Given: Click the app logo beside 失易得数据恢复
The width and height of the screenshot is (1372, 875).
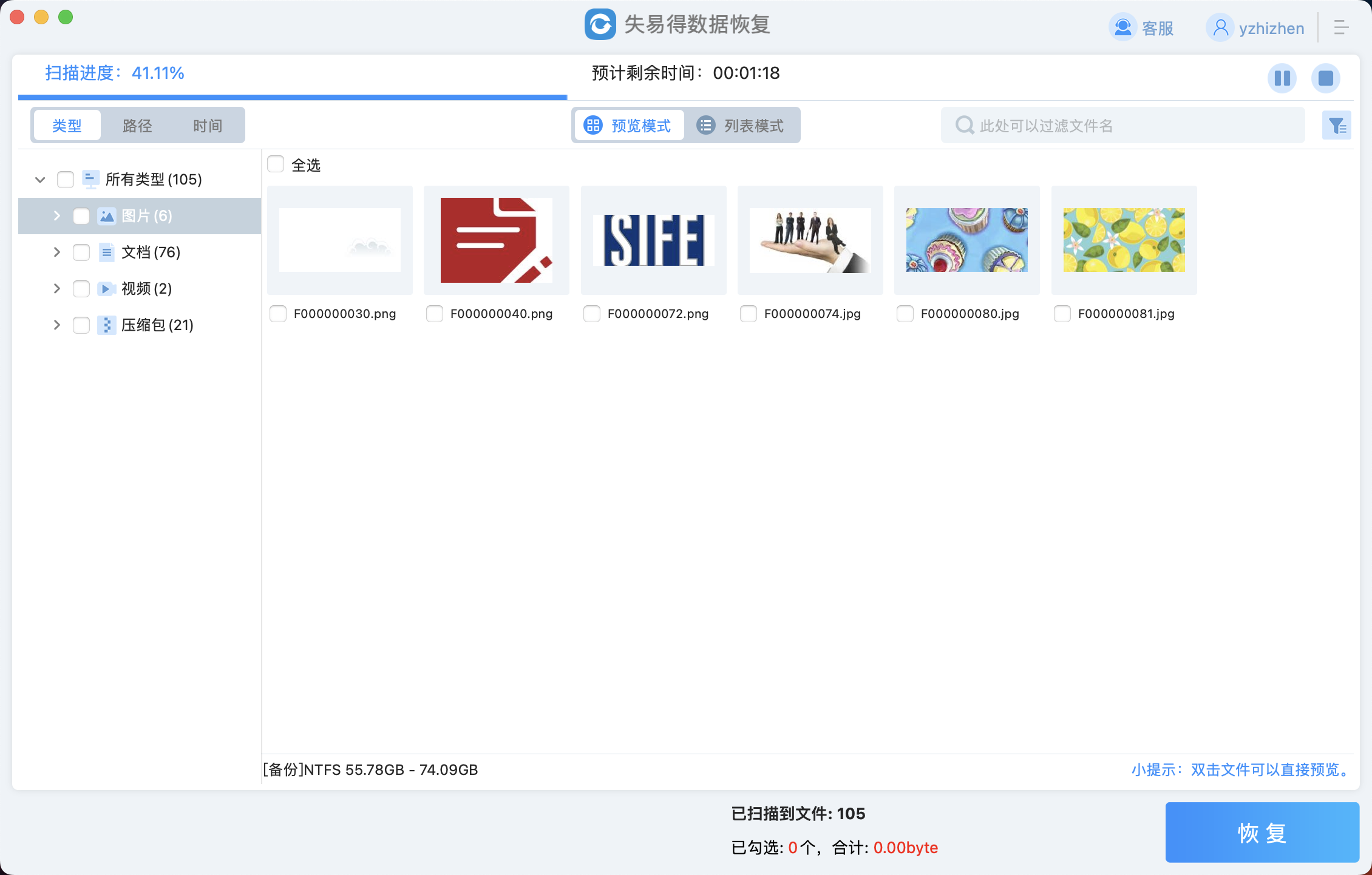Looking at the screenshot, I should [x=600, y=24].
